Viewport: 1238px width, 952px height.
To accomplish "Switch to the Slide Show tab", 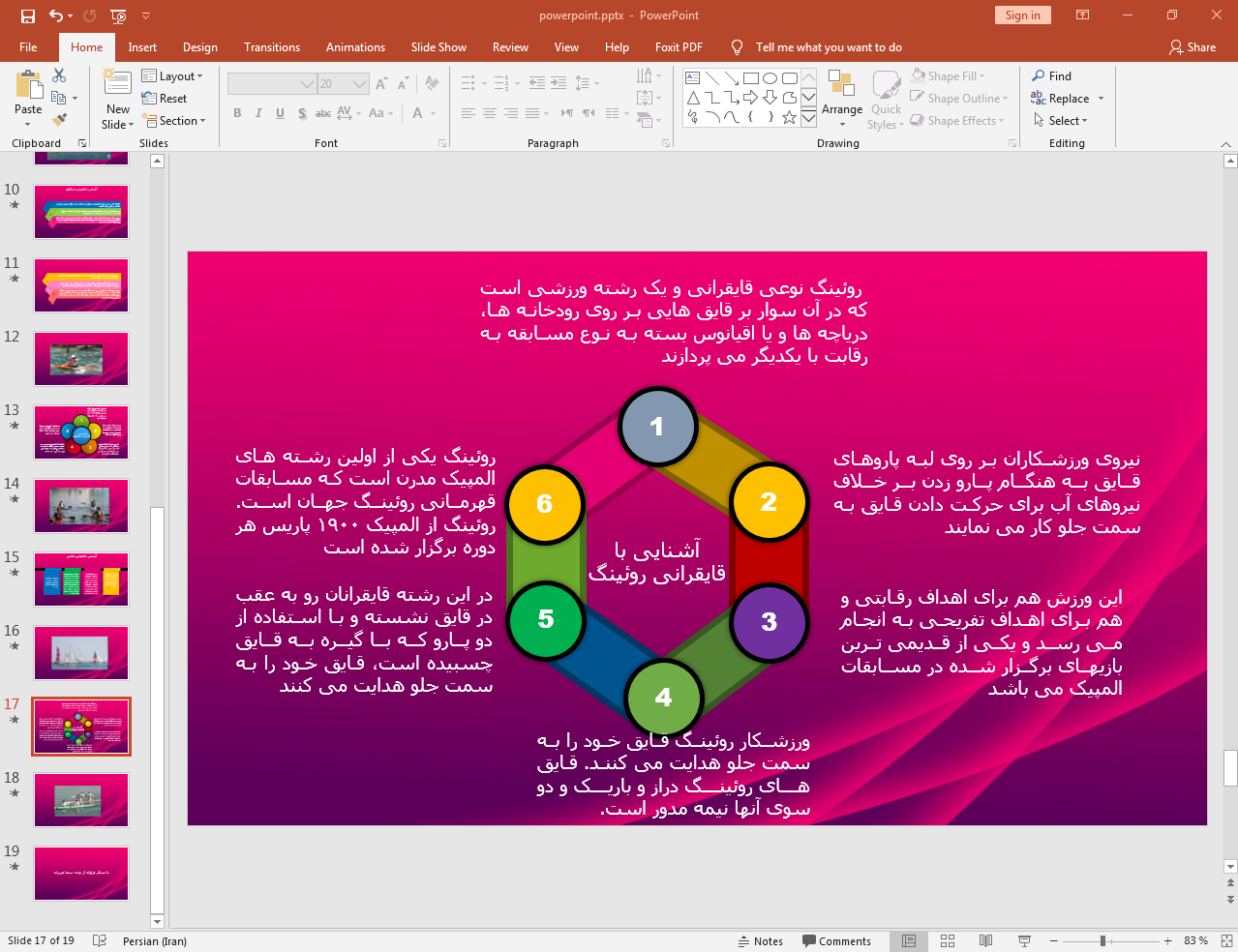I will pyautogui.click(x=438, y=47).
